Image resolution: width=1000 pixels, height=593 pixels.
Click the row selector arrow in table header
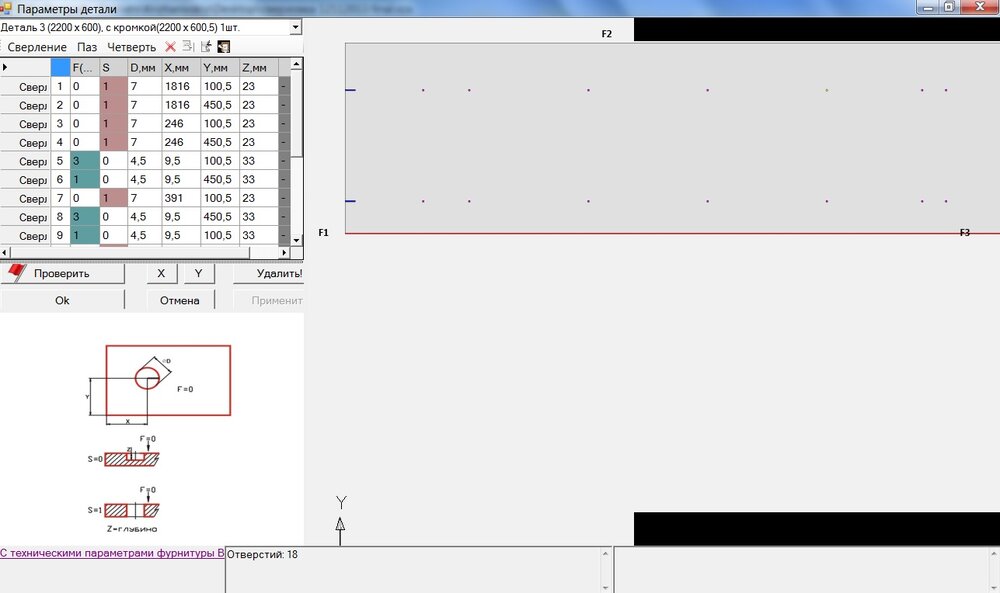(5, 67)
